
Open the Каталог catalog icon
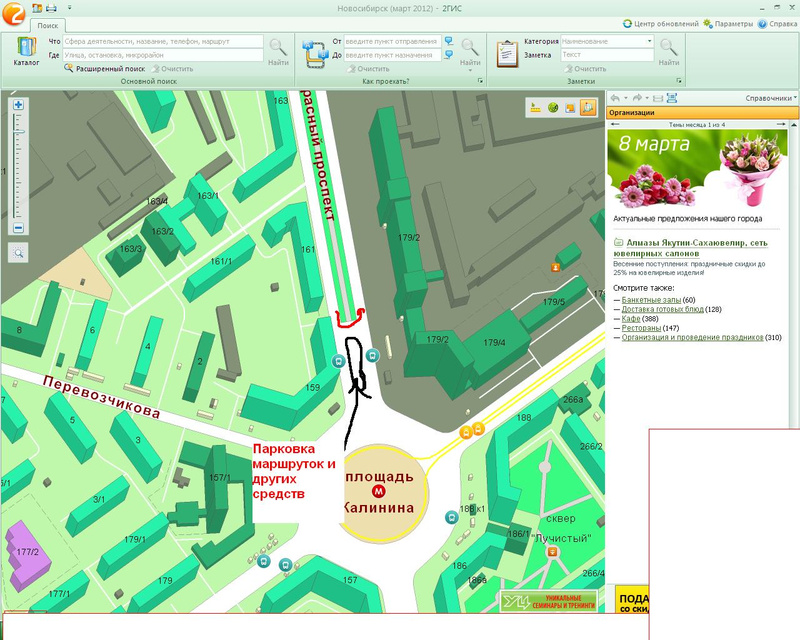click(x=27, y=52)
